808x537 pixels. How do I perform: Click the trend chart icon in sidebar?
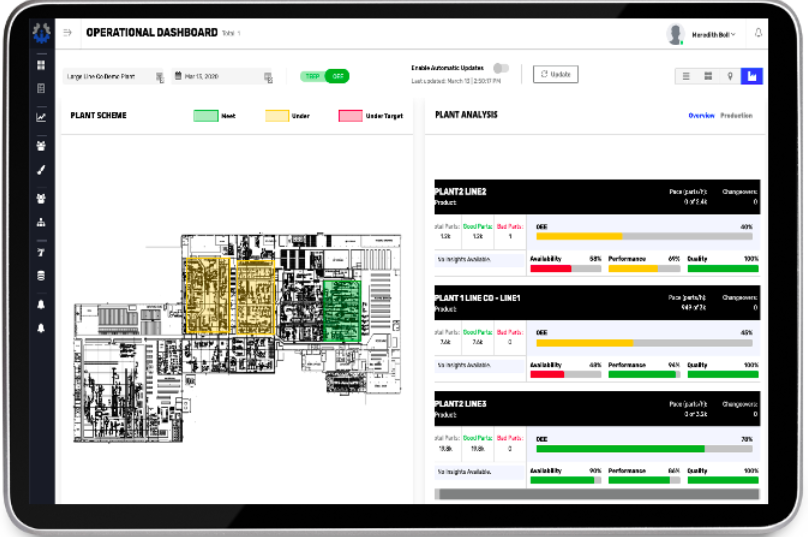41,117
